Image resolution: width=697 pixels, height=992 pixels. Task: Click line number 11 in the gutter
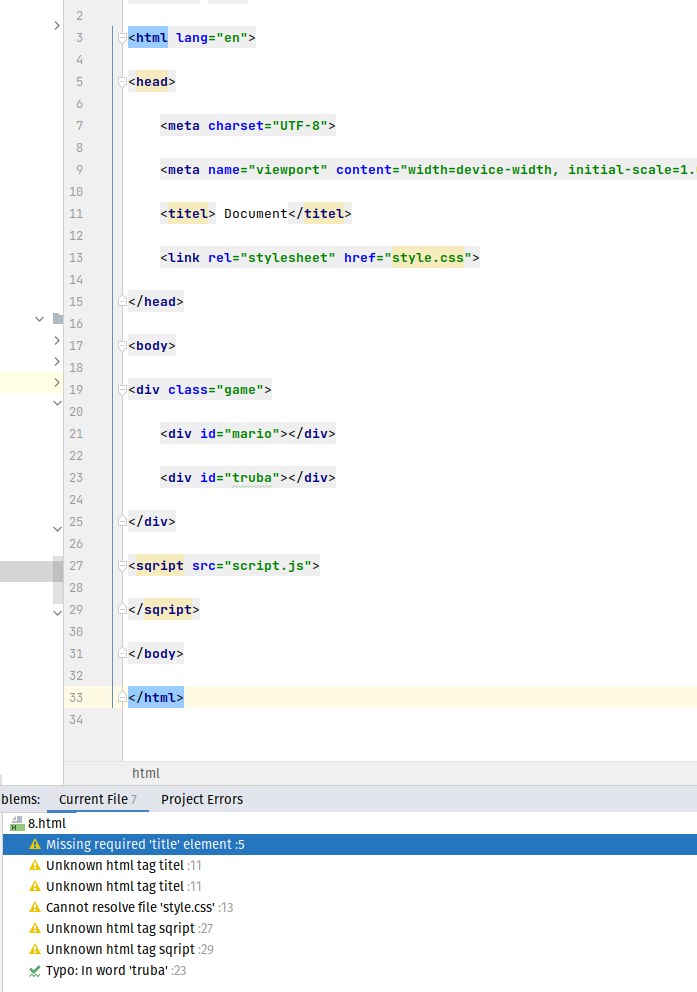(76, 214)
